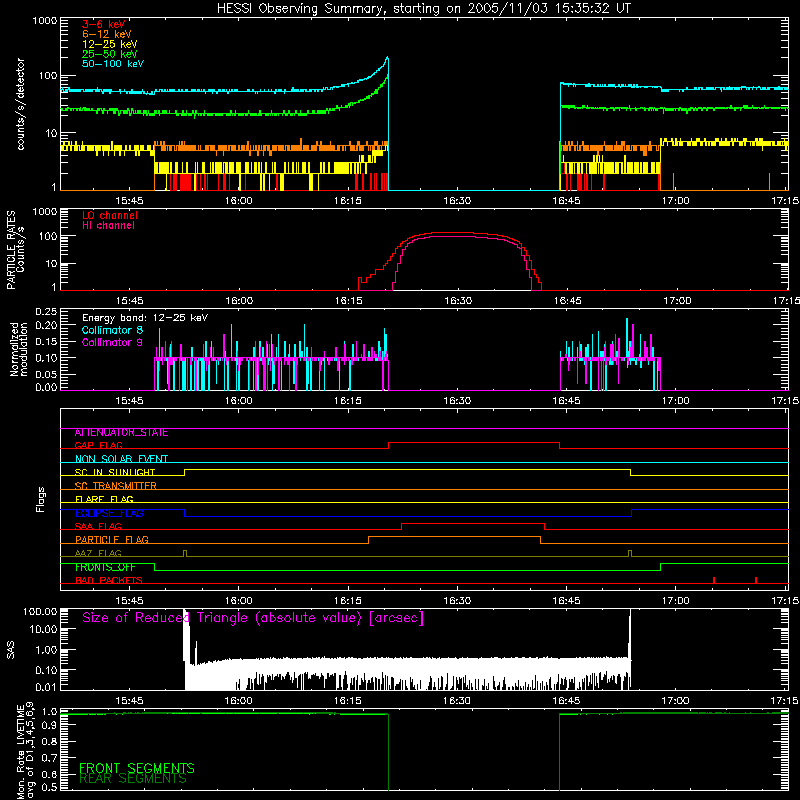Click the HI channel legend label
This screenshot has height=800, width=800.
[x=108, y=226]
